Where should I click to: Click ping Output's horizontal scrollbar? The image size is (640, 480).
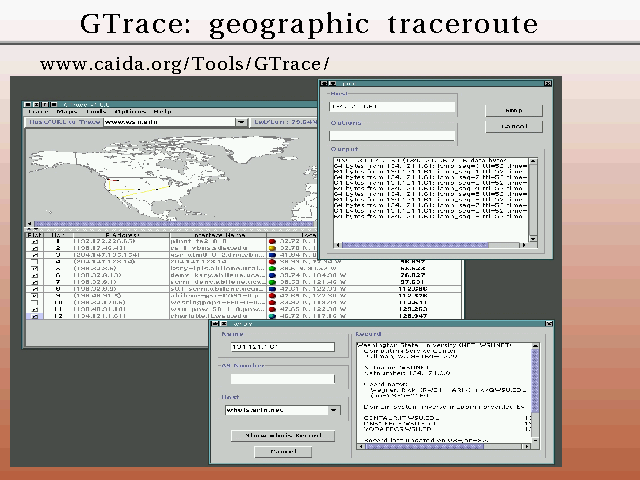click(x=415, y=245)
